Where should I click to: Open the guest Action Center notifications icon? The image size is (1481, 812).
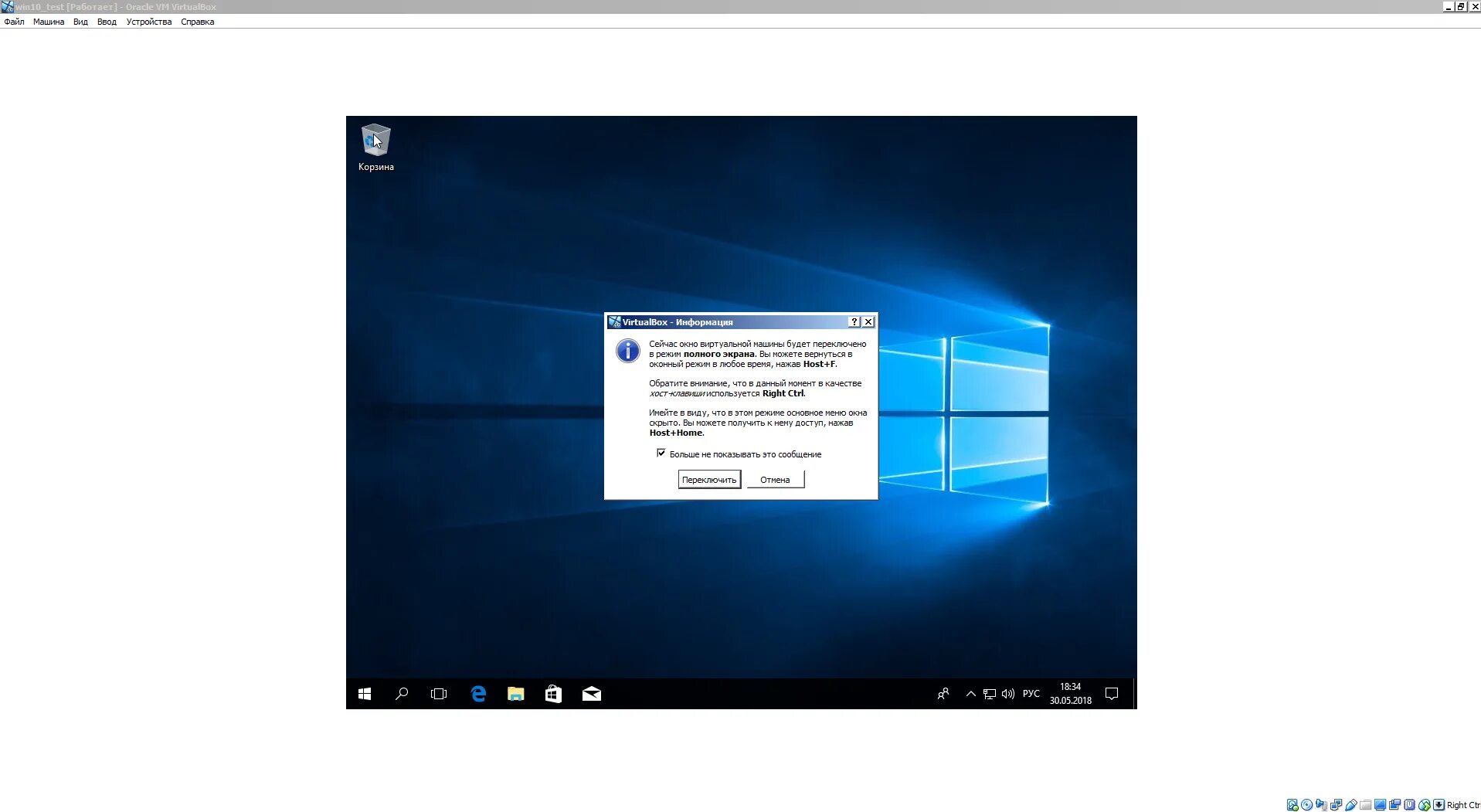[x=1112, y=694]
